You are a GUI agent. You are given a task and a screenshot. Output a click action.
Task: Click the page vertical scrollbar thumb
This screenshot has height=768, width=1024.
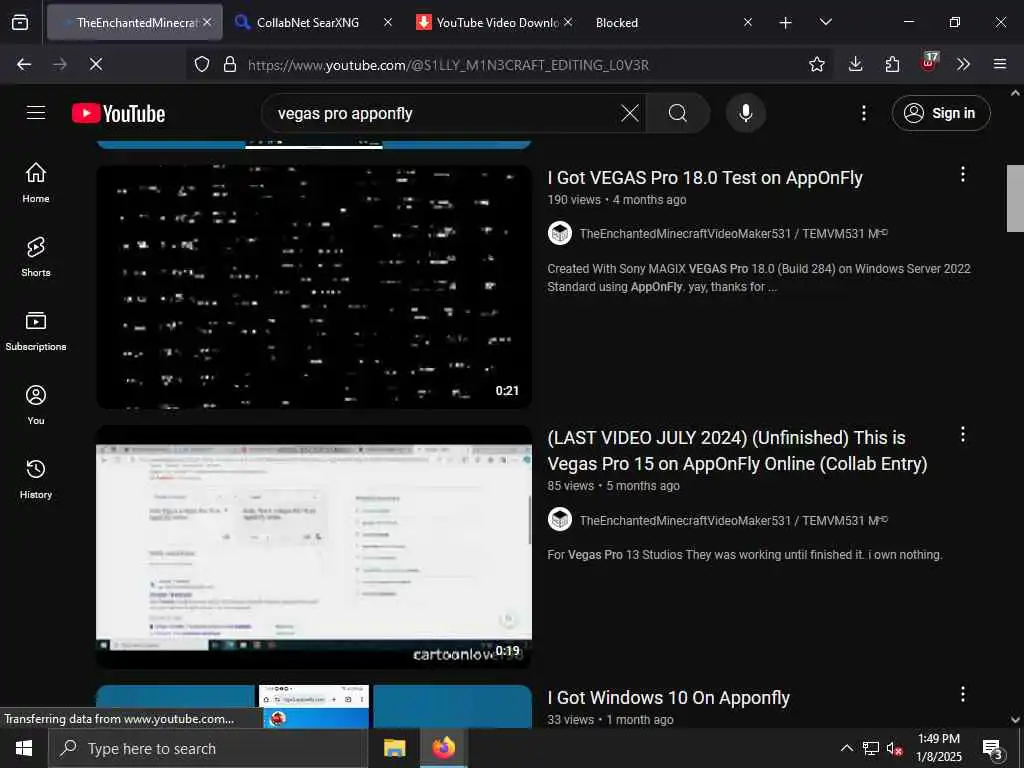click(1015, 199)
